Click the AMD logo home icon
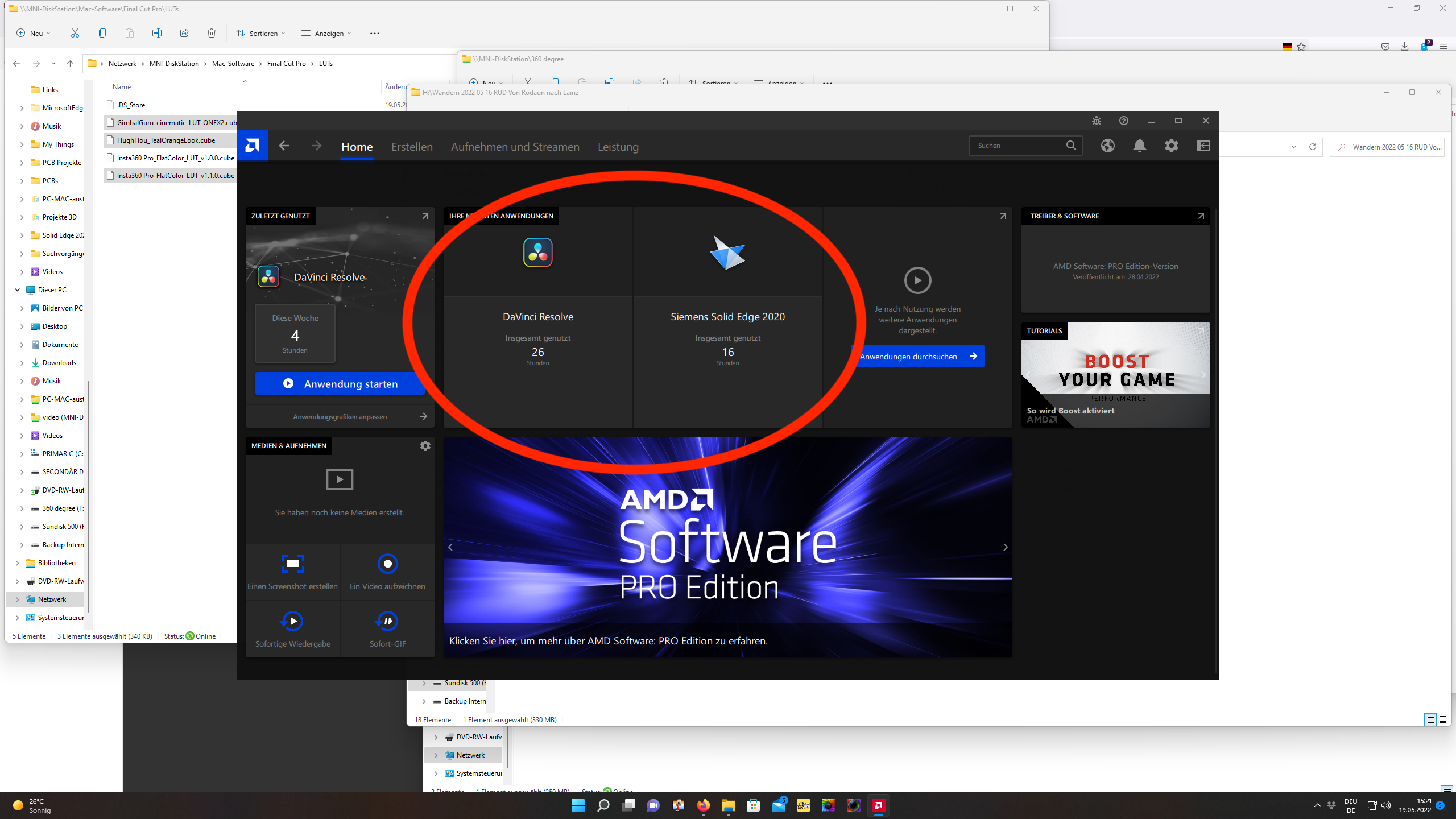This screenshot has height=819, width=1456. point(252,146)
